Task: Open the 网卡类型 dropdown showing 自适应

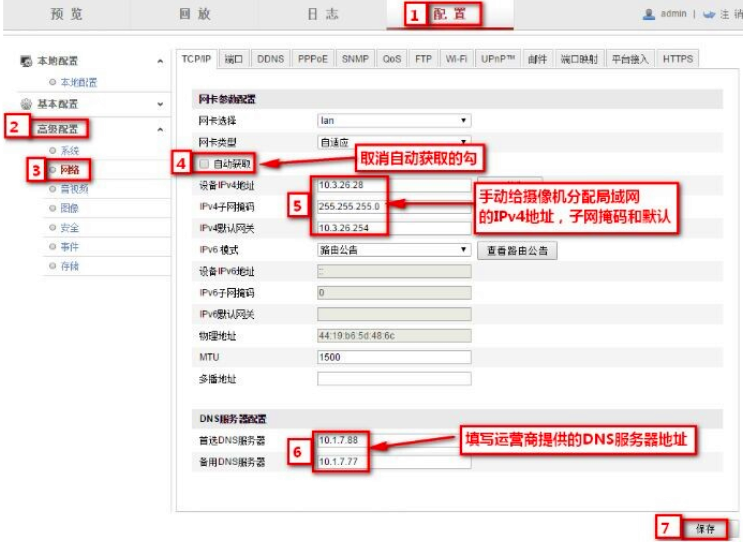Action: tap(394, 142)
